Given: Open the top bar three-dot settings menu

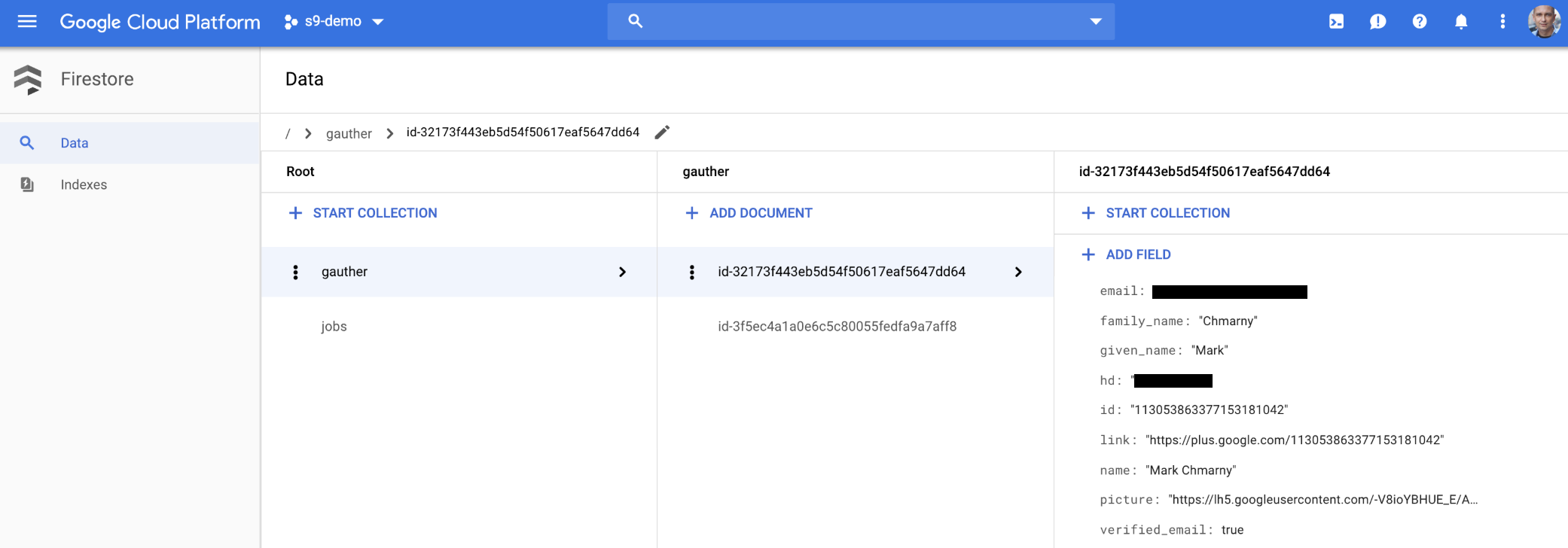Looking at the screenshot, I should [1502, 21].
